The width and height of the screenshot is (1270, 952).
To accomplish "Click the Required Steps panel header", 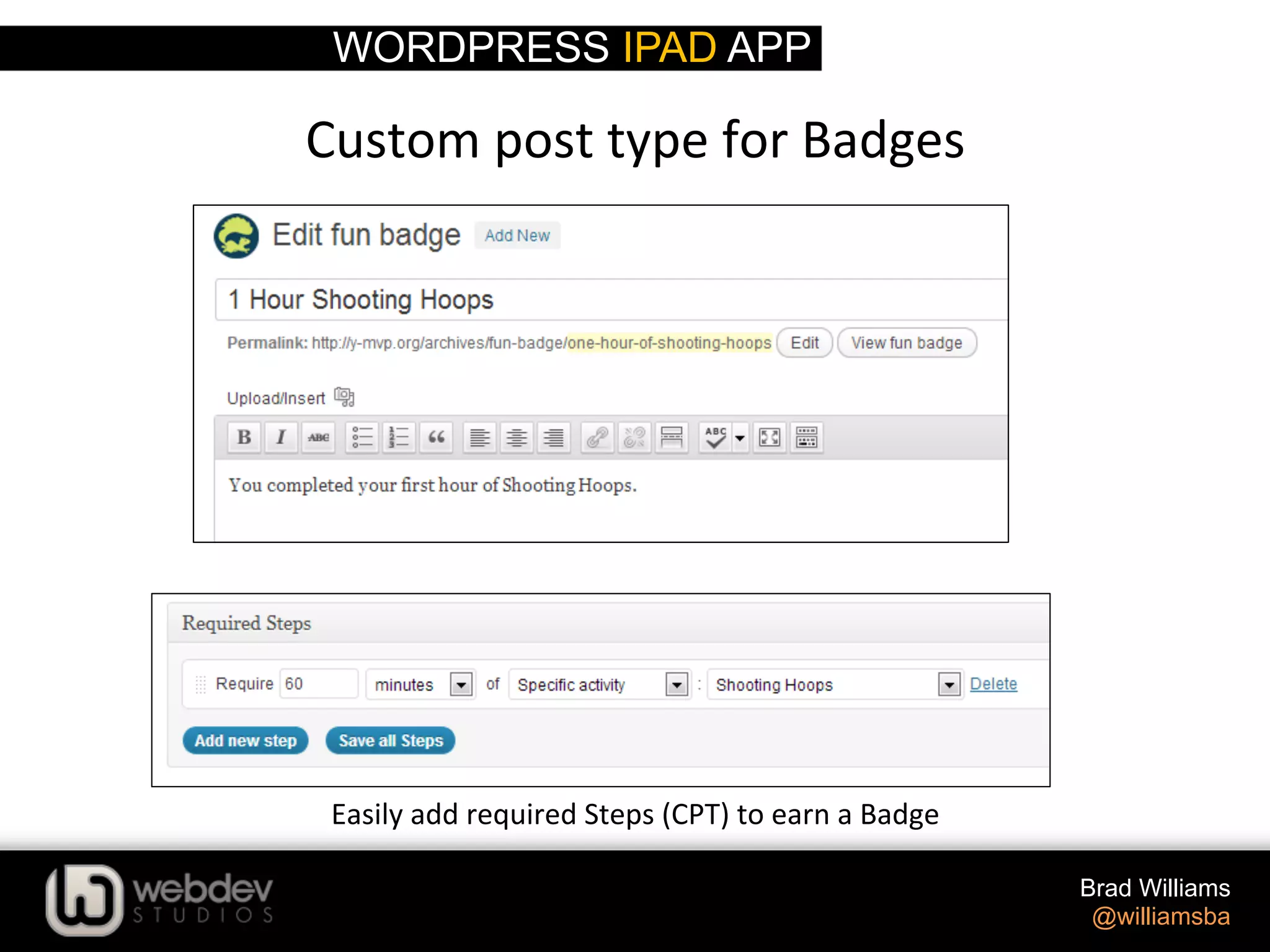I will pos(608,624).
